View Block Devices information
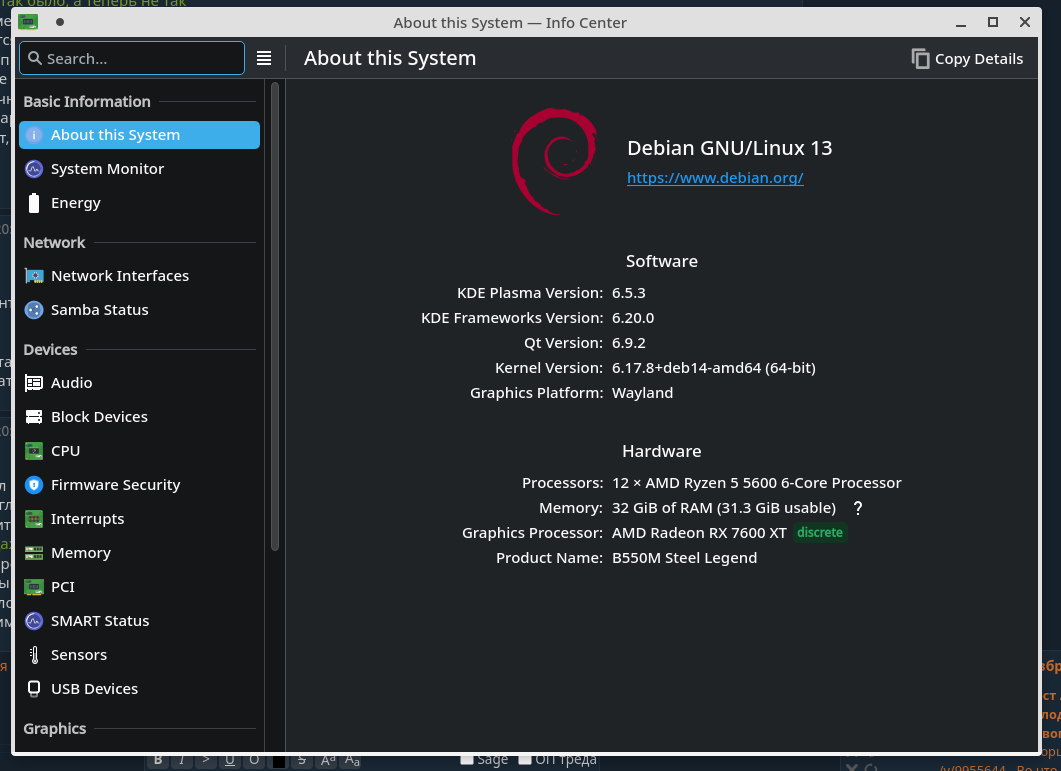 tap(139, 416)
